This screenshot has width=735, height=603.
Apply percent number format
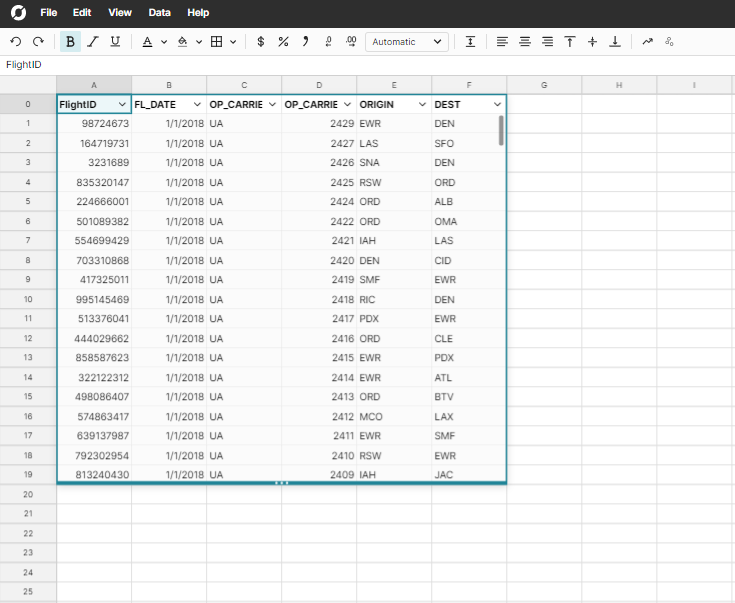click(283, 41)
